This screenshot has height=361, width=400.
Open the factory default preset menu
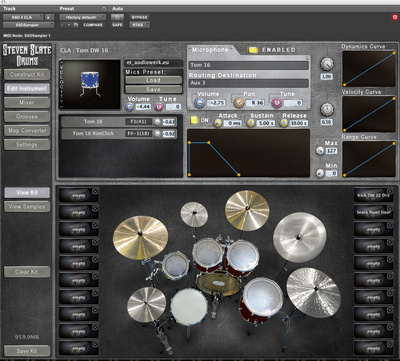click(83, 17)
